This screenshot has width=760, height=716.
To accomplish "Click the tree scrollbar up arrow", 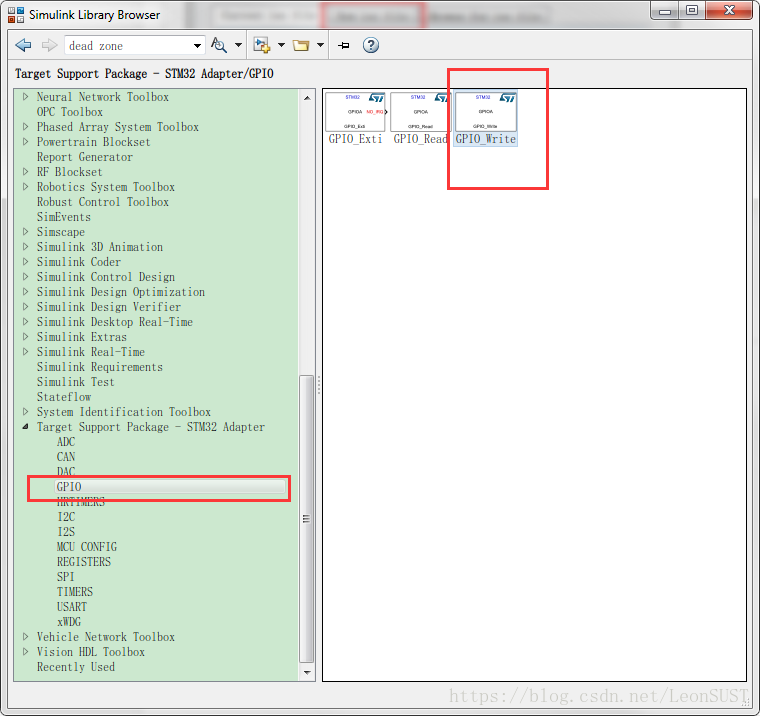I will click(x=307, y=98).
